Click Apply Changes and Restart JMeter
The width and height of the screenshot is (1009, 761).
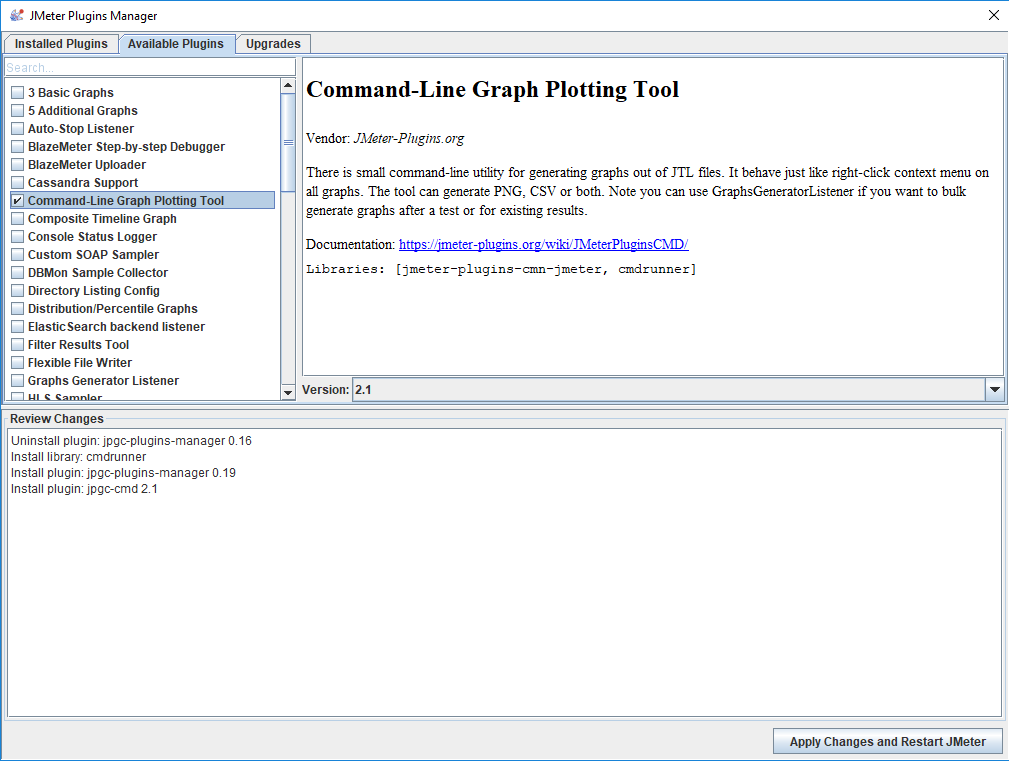(x=888, y=742)
